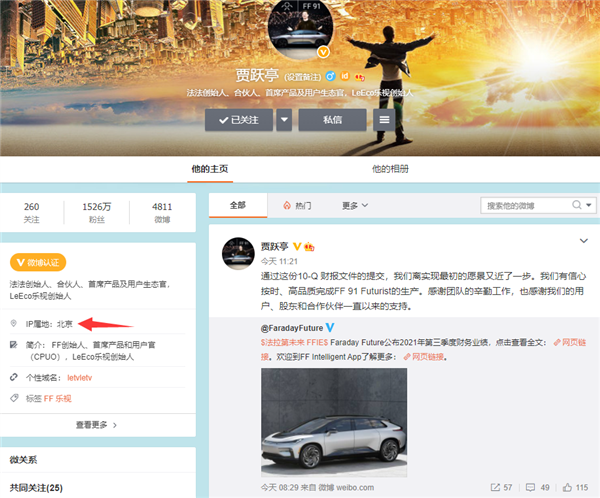Click the flame icon on 热门 tab

287,206
